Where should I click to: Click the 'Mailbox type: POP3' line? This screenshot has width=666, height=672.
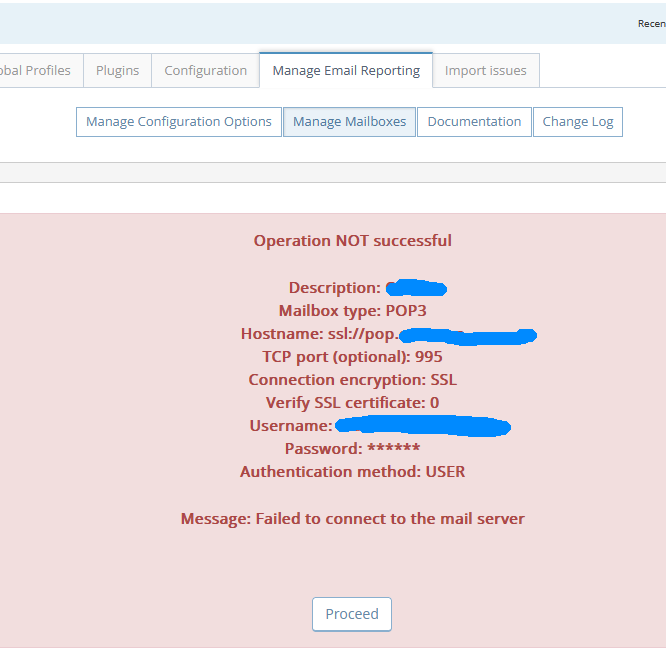352,311
